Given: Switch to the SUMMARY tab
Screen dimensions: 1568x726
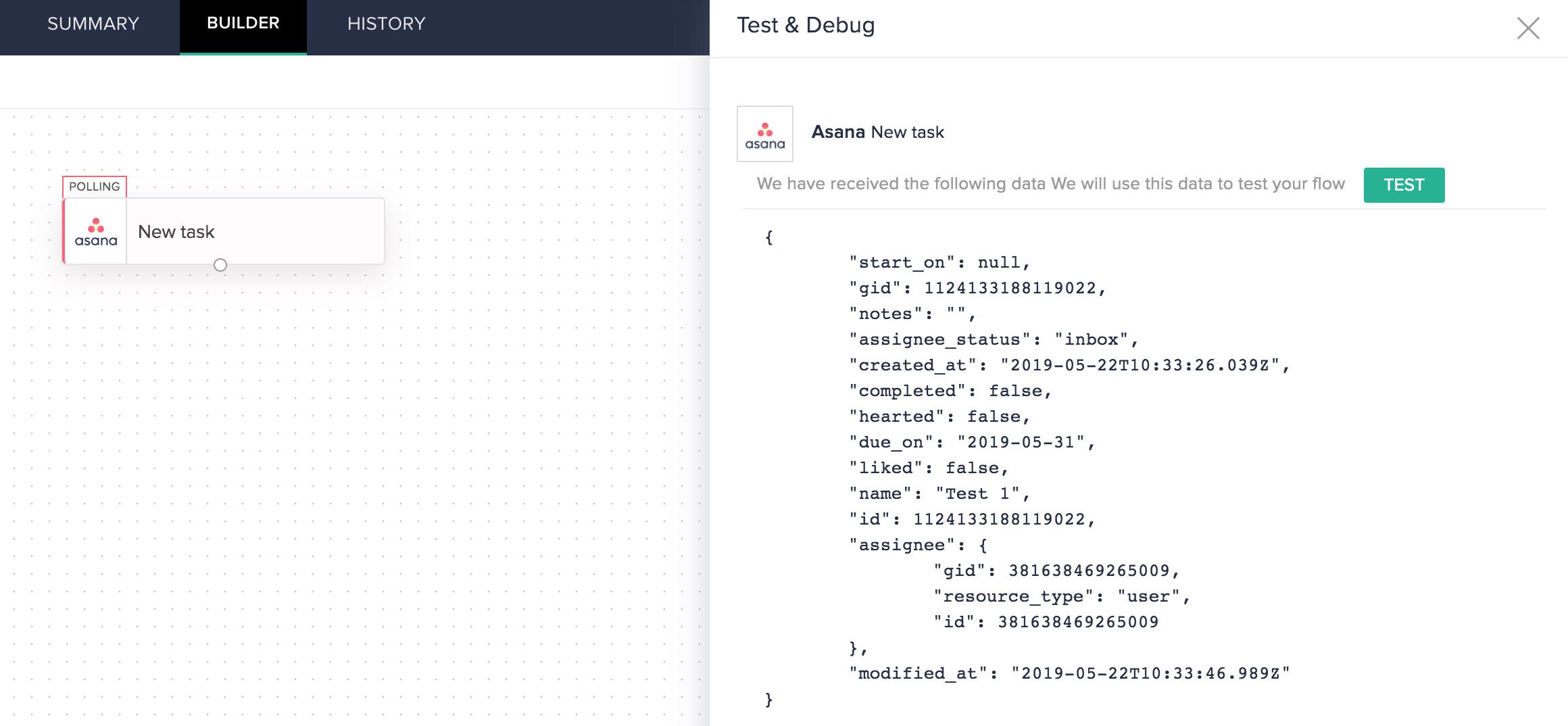Looking at the screenshot, I should 93,24.
